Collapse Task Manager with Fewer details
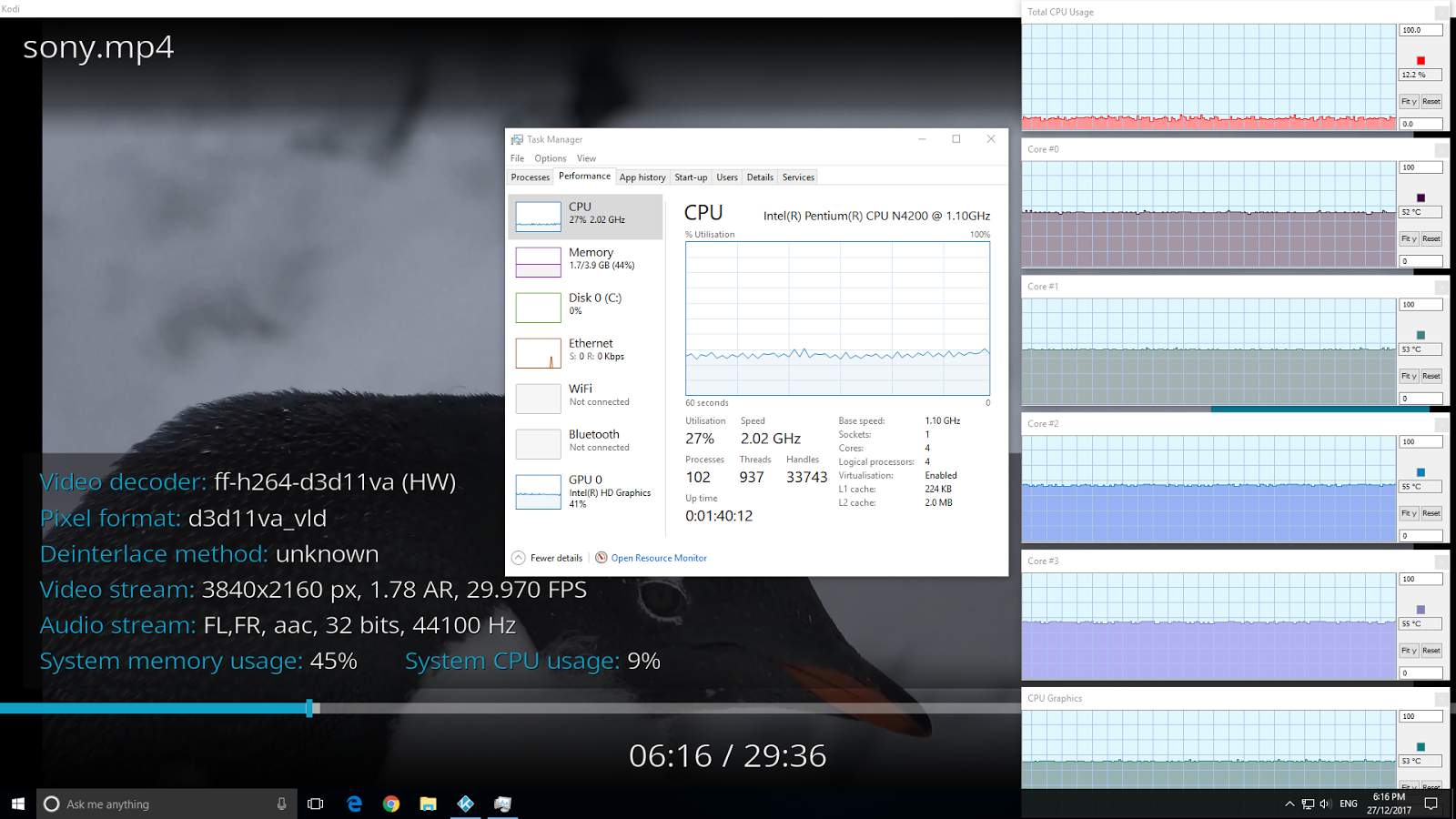1456x819 pixels. [547, 558]
